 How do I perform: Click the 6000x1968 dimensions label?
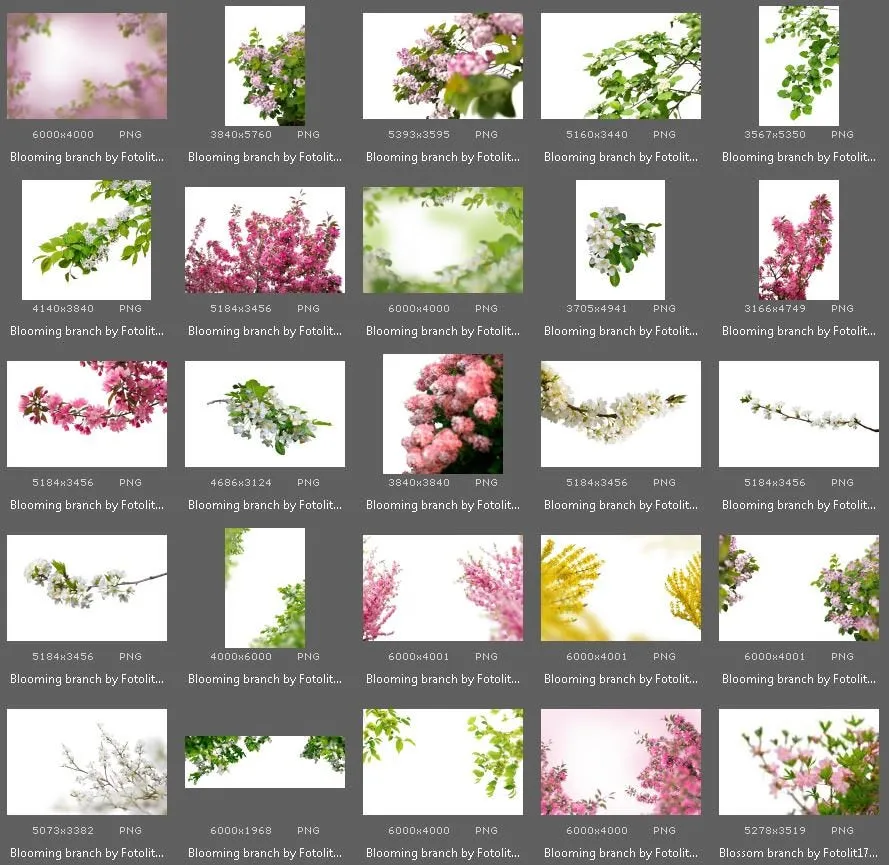(238, 831)
